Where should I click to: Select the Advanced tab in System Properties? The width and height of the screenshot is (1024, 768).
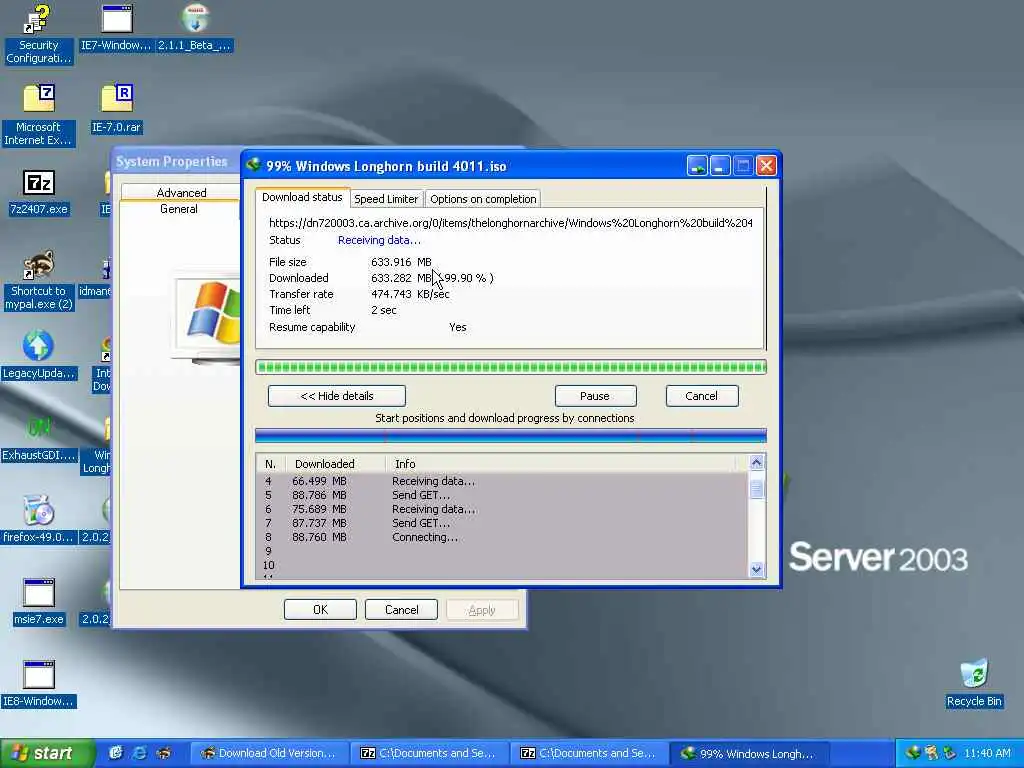point(181,192)
